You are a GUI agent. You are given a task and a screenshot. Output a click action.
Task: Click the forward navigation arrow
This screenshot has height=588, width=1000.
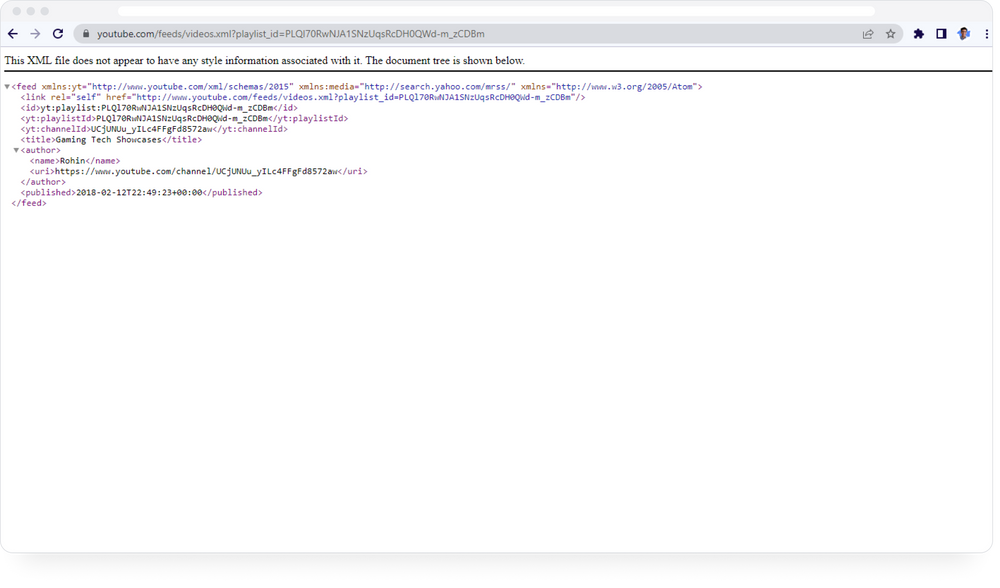[x=36, y=33]
